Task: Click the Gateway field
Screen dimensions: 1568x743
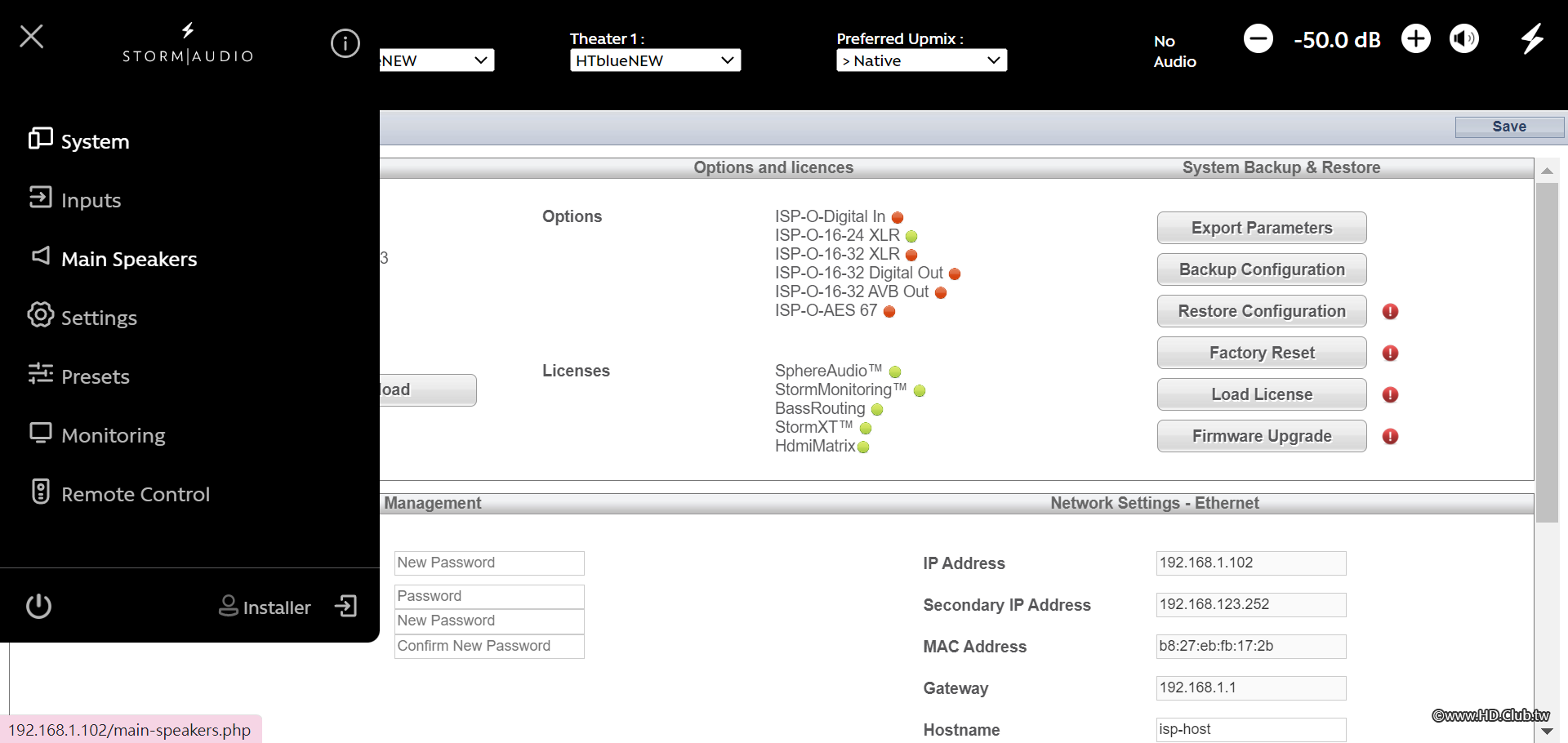Action: pyautogui.click(x=1251, y=687)
